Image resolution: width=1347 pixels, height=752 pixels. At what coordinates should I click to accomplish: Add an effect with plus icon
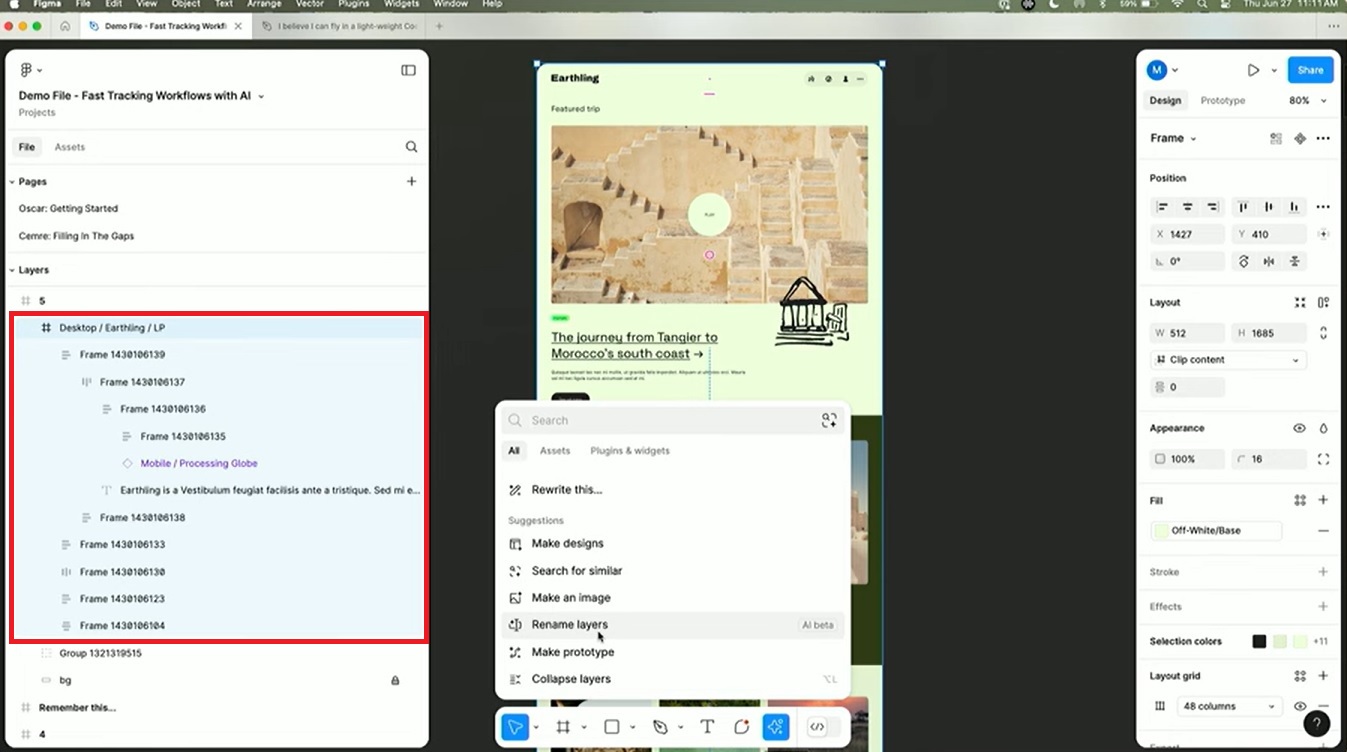(x=1323, y=606)
